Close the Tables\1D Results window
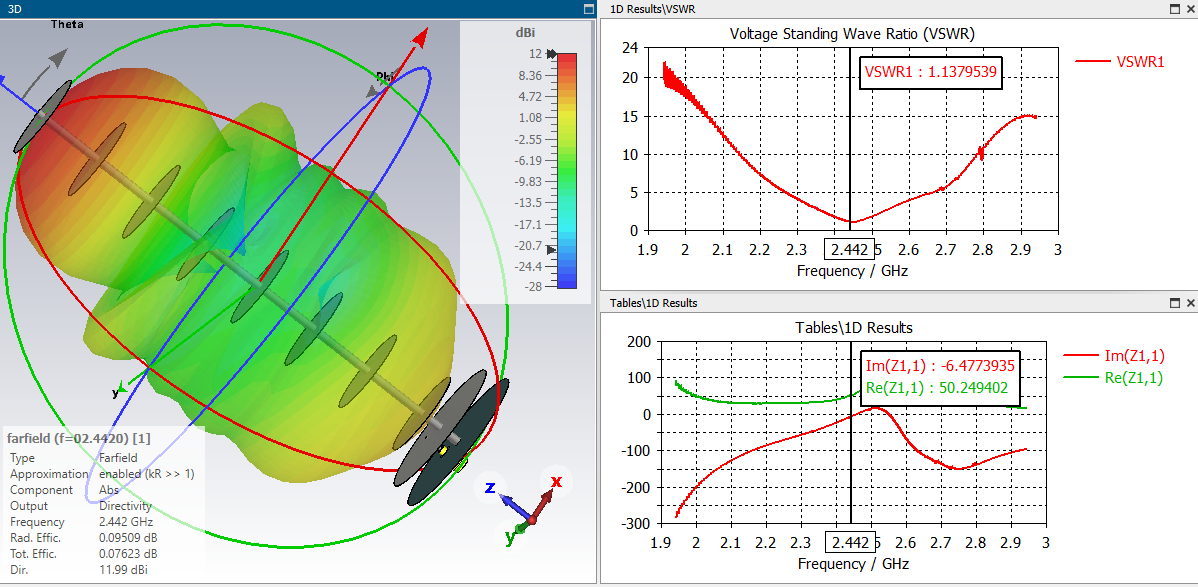1198x587 pixels. [x=1190, y=303]
